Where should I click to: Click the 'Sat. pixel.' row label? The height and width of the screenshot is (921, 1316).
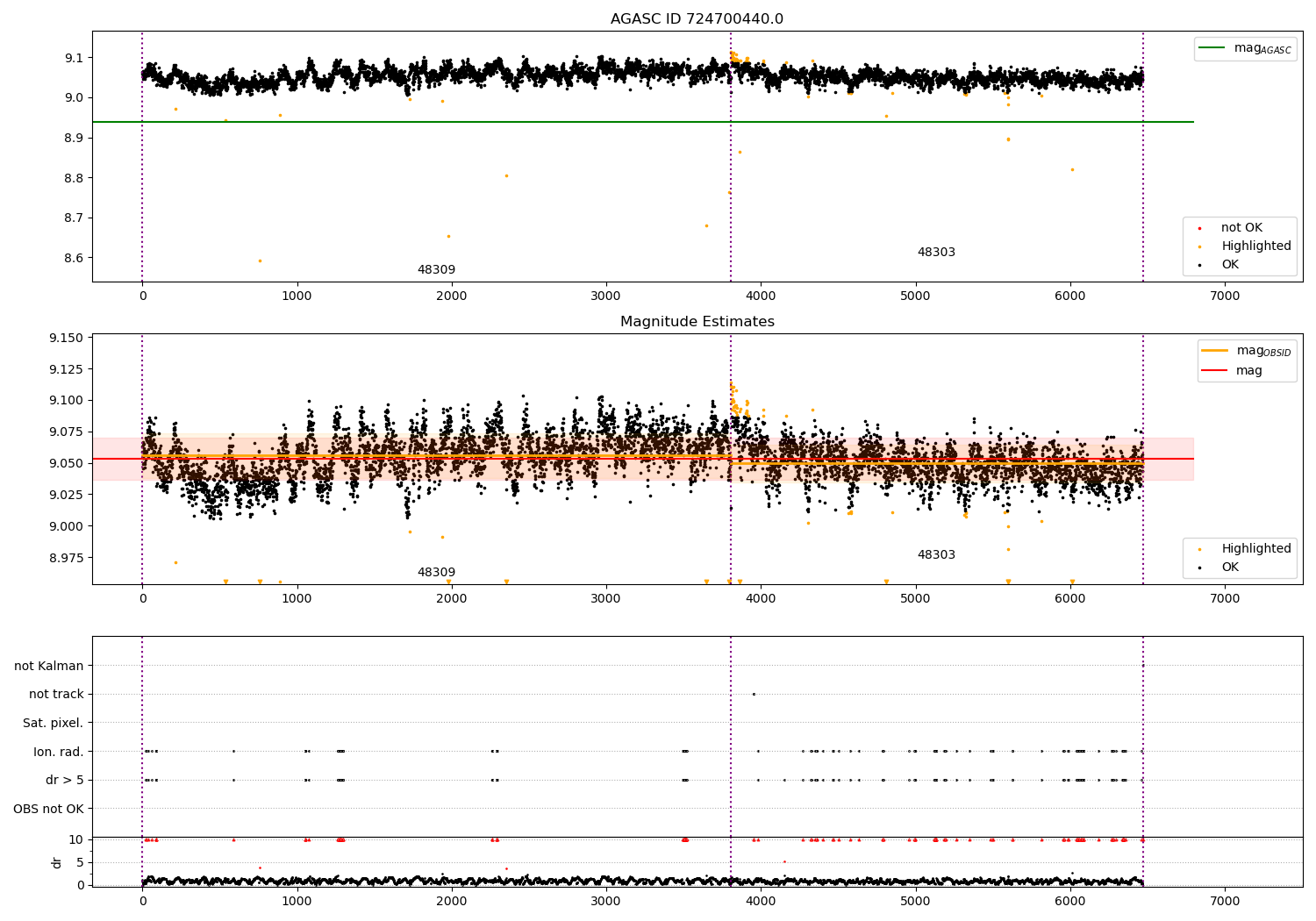(54, 724)
